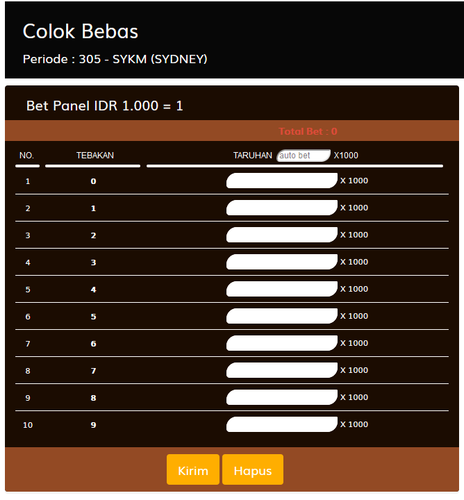Focus the taruhan input for tebakan 2

pyautogui.click(x=282, y=235)
